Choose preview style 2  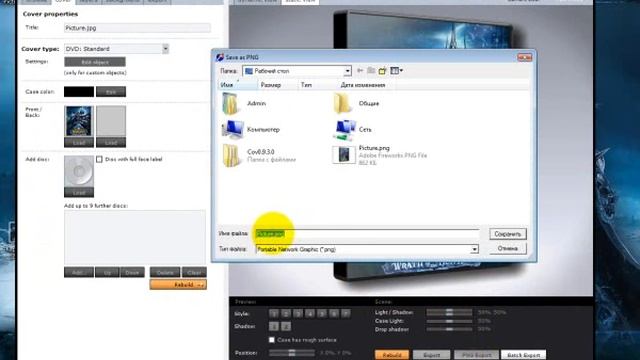(286, 313)
